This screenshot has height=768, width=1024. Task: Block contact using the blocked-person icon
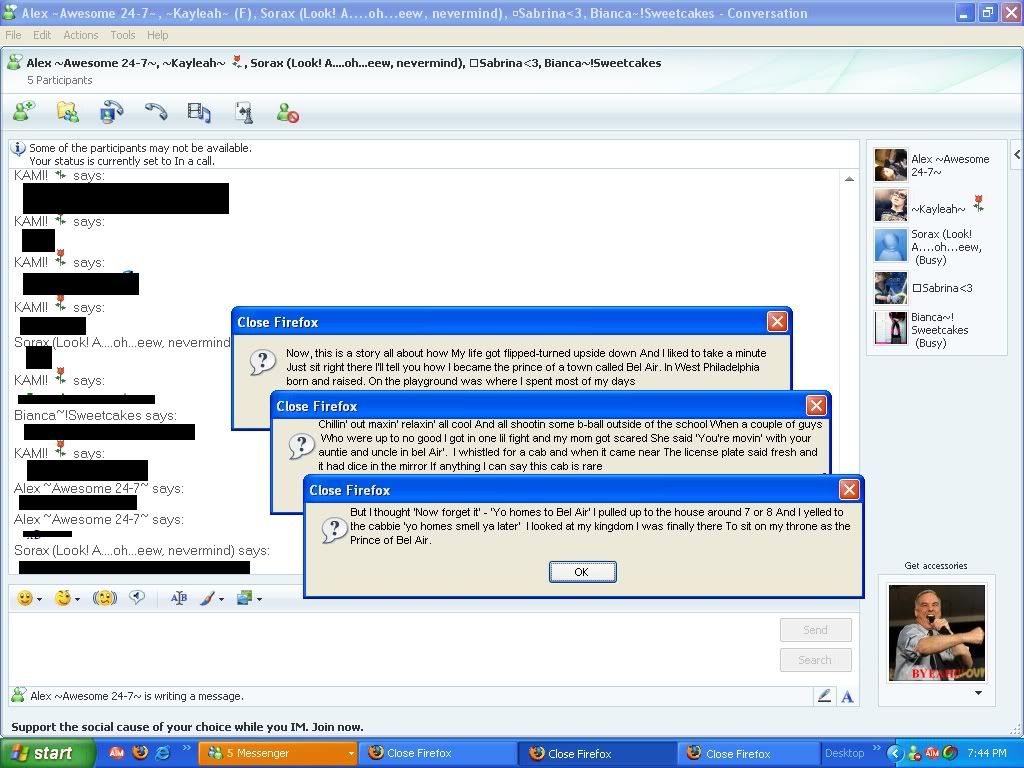pos(287,112)
